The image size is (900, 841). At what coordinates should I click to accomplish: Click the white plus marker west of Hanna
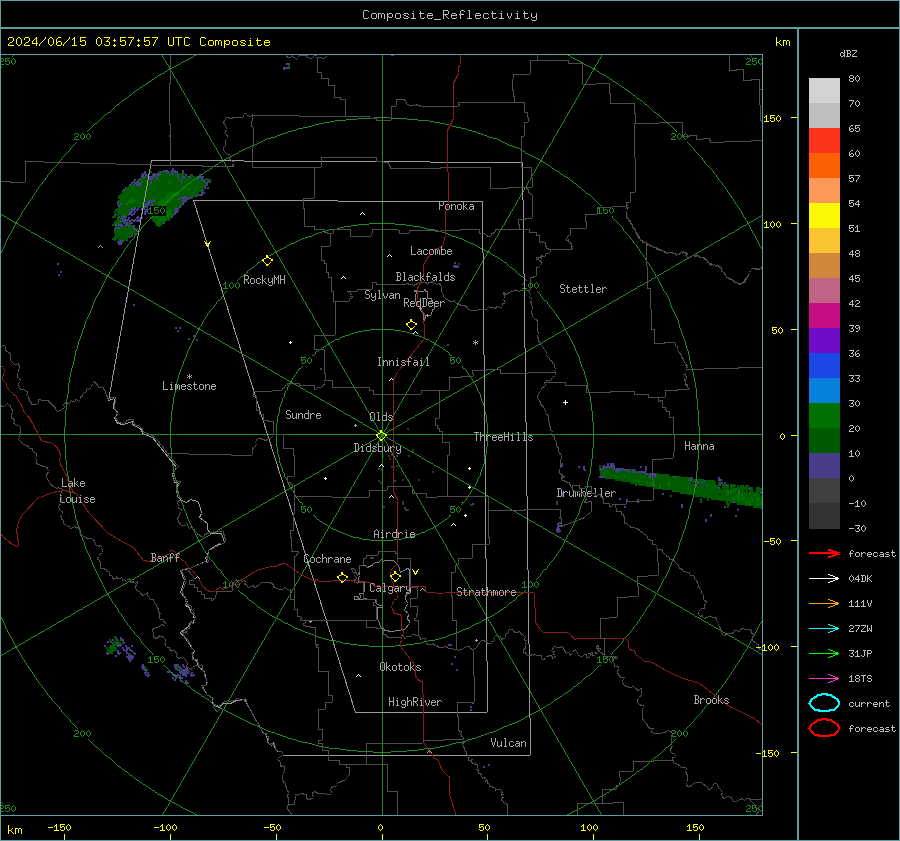565,402
